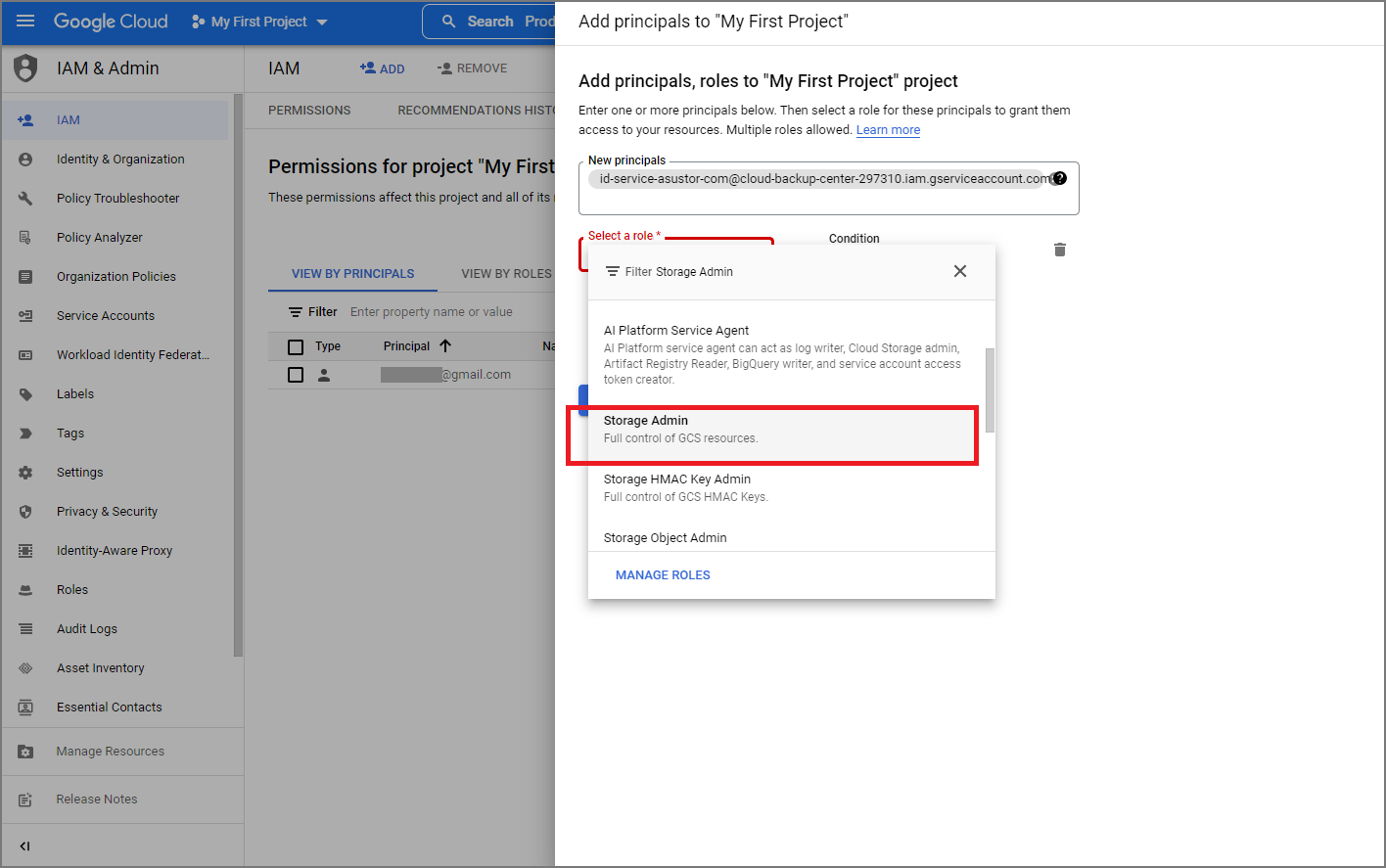
Task: Open the hamburger navigation menu
Action: (x=25, y=22)
